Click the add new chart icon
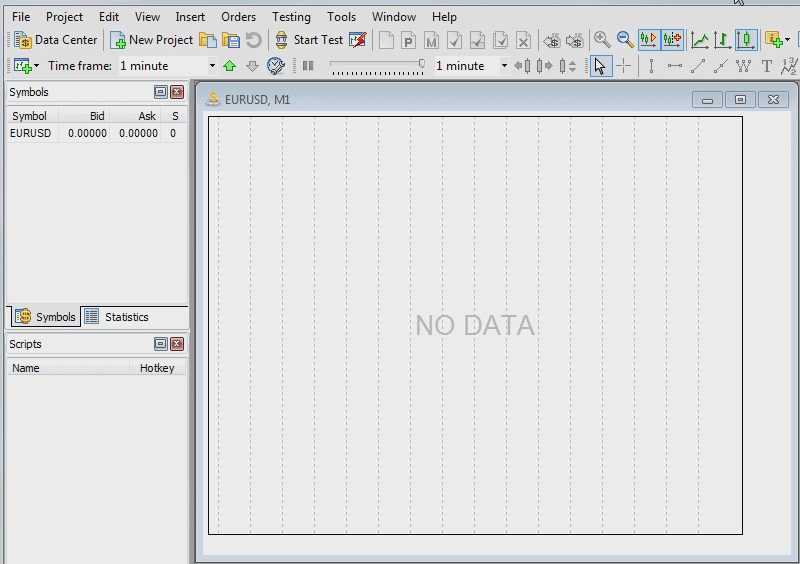Screen dimensions: 800x564 tap(22, 66)
